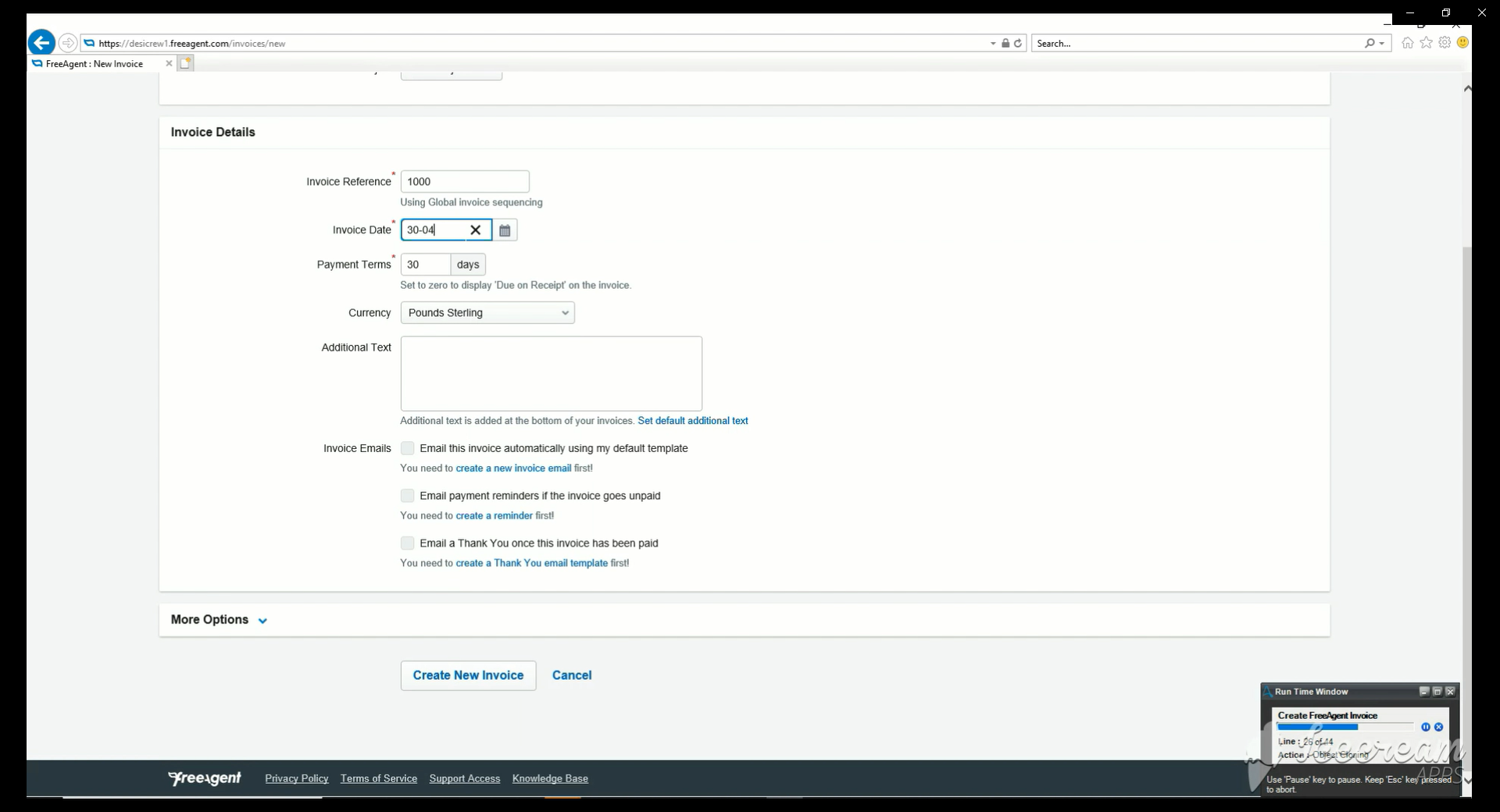Stop the running task with blue X

(1439, 727)
